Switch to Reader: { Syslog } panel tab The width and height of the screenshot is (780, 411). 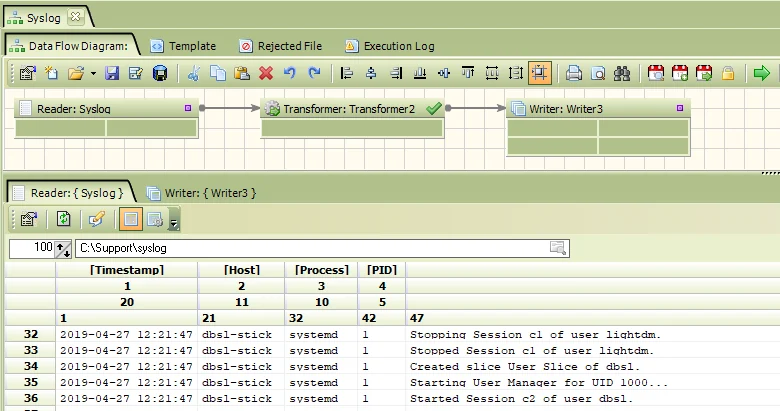click(x=70, y=193)
